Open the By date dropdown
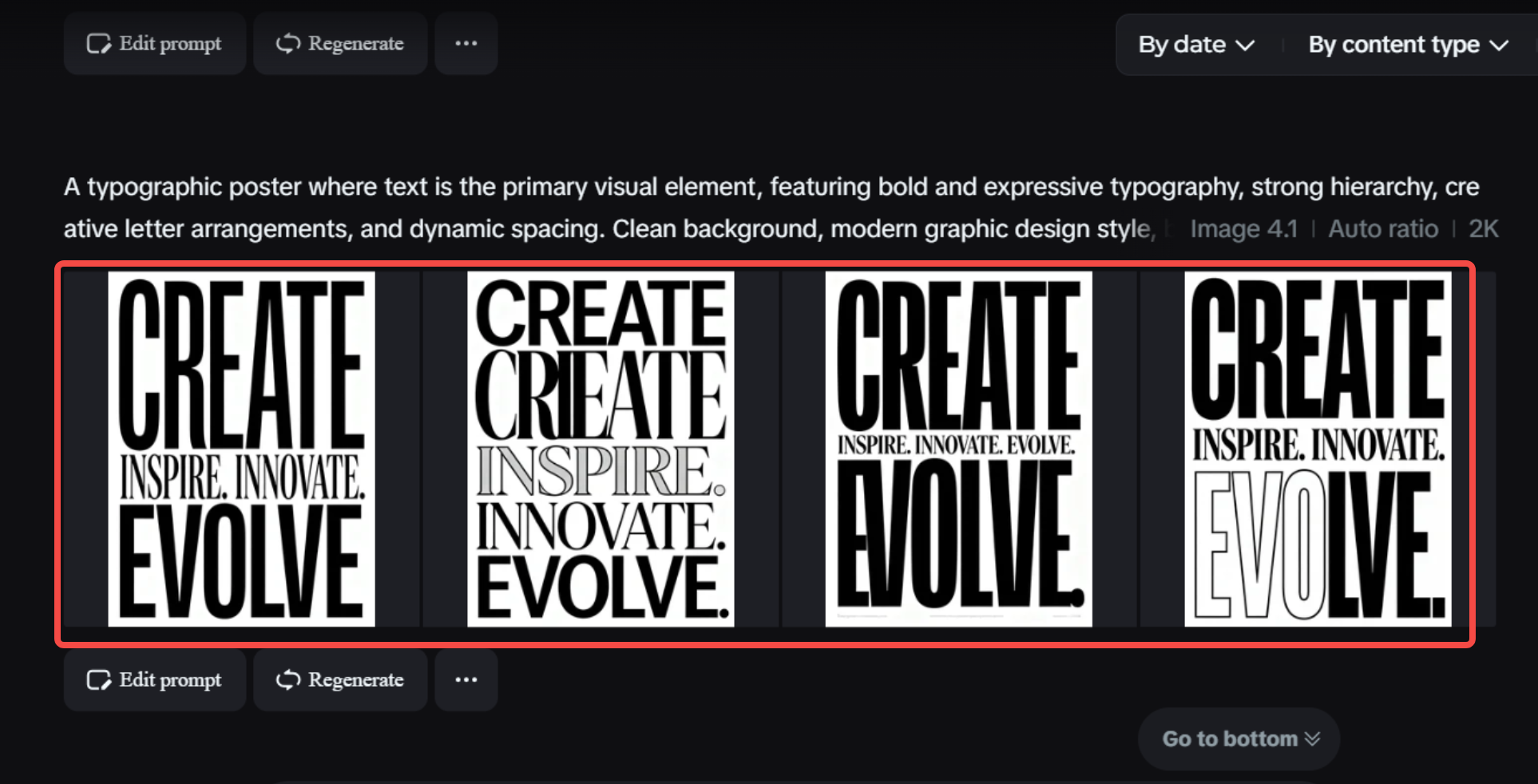 click(1193, 45)
